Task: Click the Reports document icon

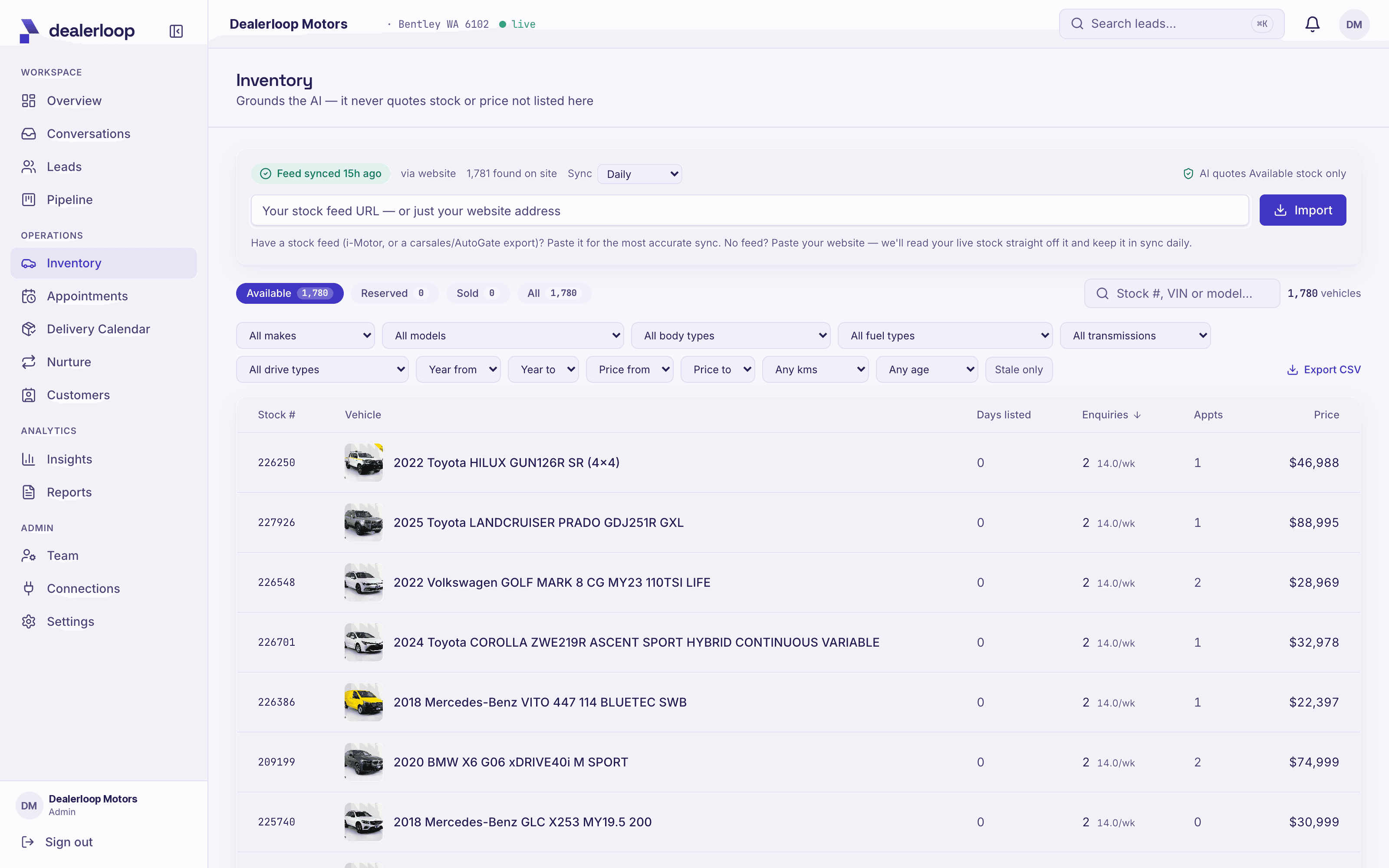Action: pos(29,493)
